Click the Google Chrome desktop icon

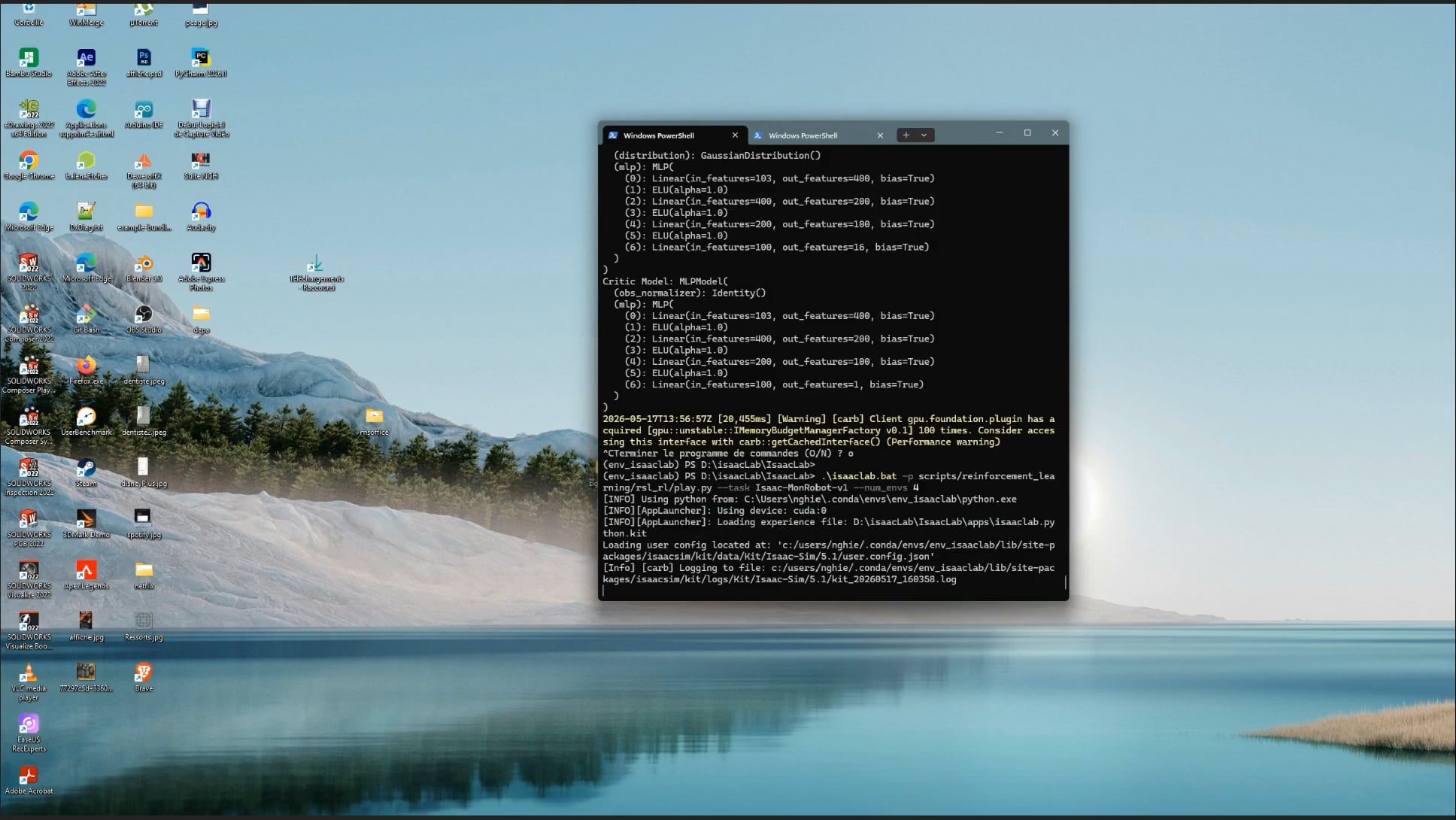(29, 166)
